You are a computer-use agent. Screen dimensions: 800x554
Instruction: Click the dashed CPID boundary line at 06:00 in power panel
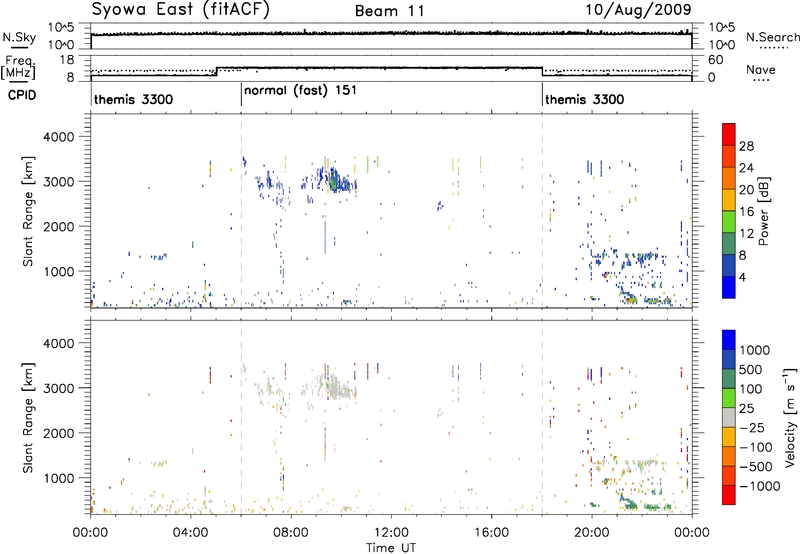241,211
